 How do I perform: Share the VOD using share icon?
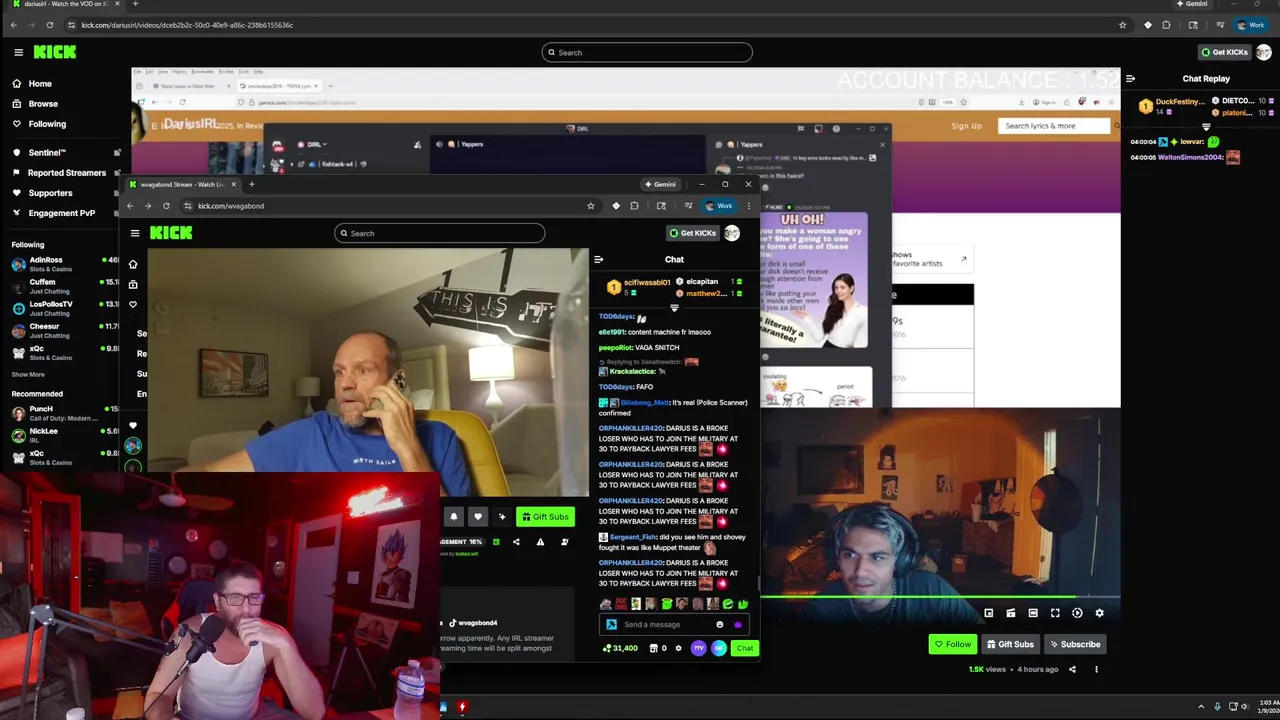tap(1072, 670)
